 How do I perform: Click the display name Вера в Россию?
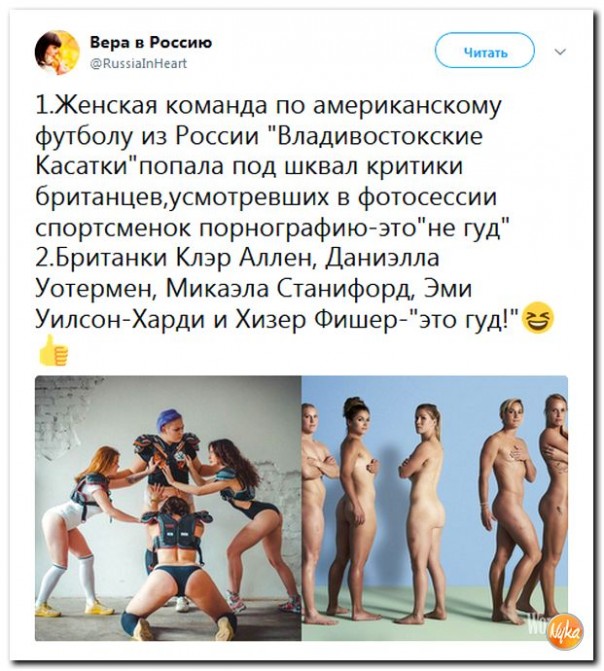151,43
